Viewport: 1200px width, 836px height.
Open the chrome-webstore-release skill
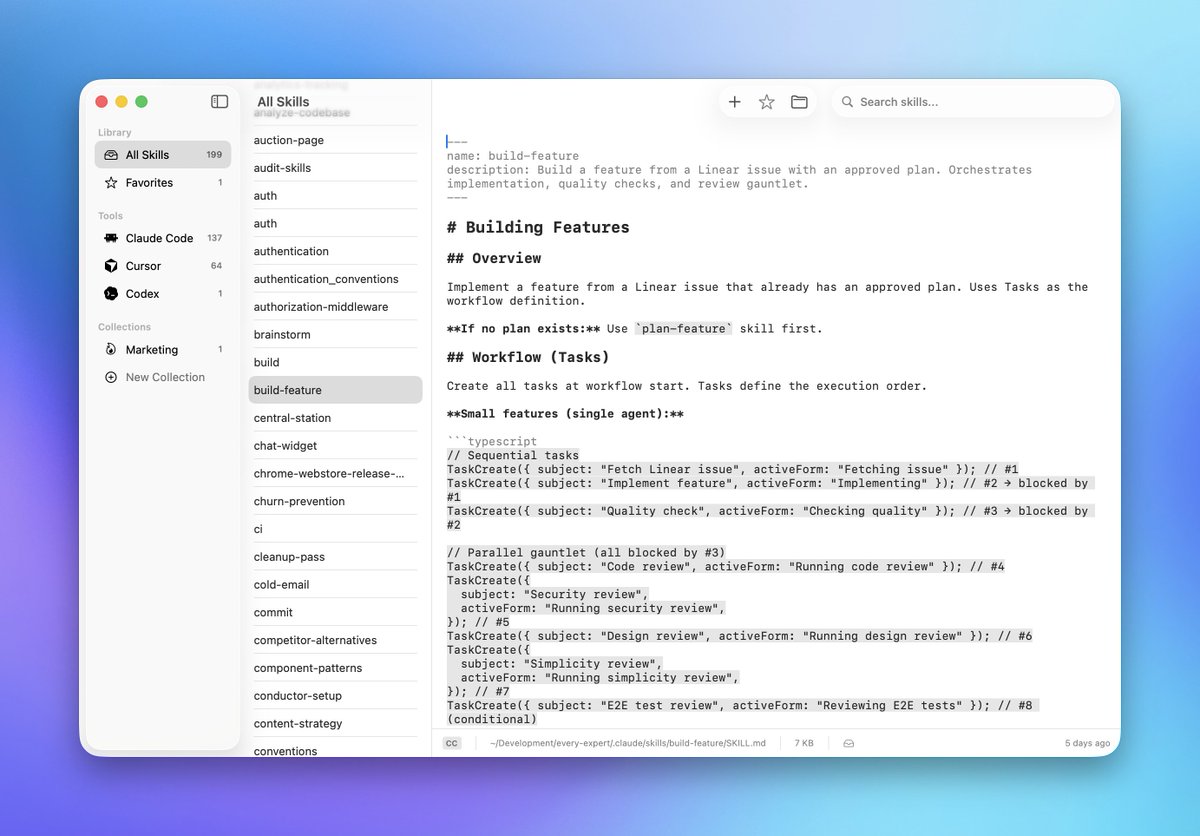point(335,474)
